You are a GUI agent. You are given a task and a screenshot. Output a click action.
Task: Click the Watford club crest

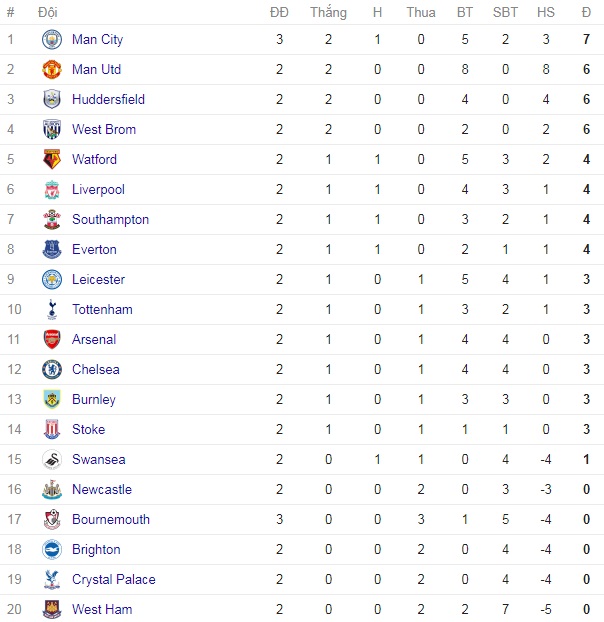point(52,159)
